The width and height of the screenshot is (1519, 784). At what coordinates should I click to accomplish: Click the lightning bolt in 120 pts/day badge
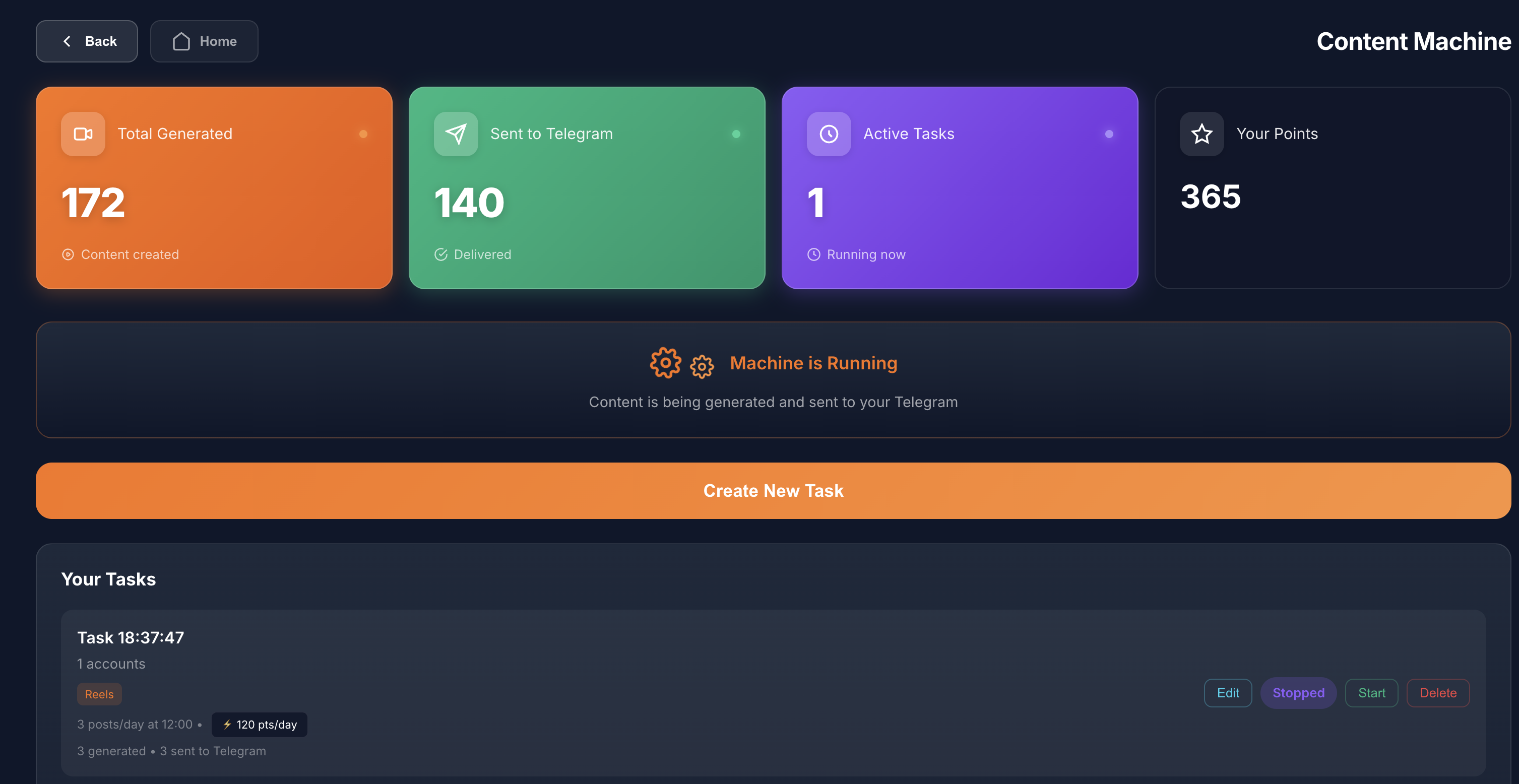point(227,725)
